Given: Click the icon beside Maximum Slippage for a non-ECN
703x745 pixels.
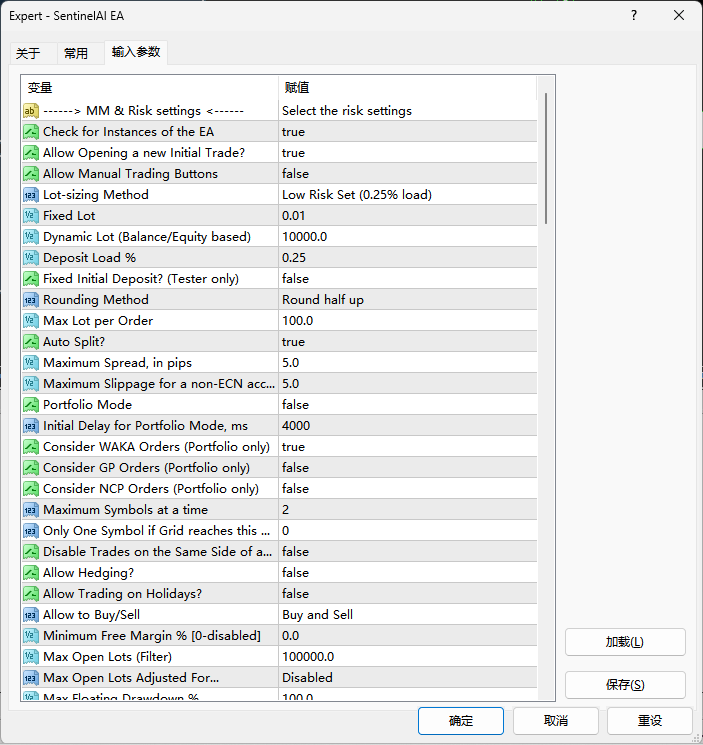Looking at the screenshot, I should 31,383.
